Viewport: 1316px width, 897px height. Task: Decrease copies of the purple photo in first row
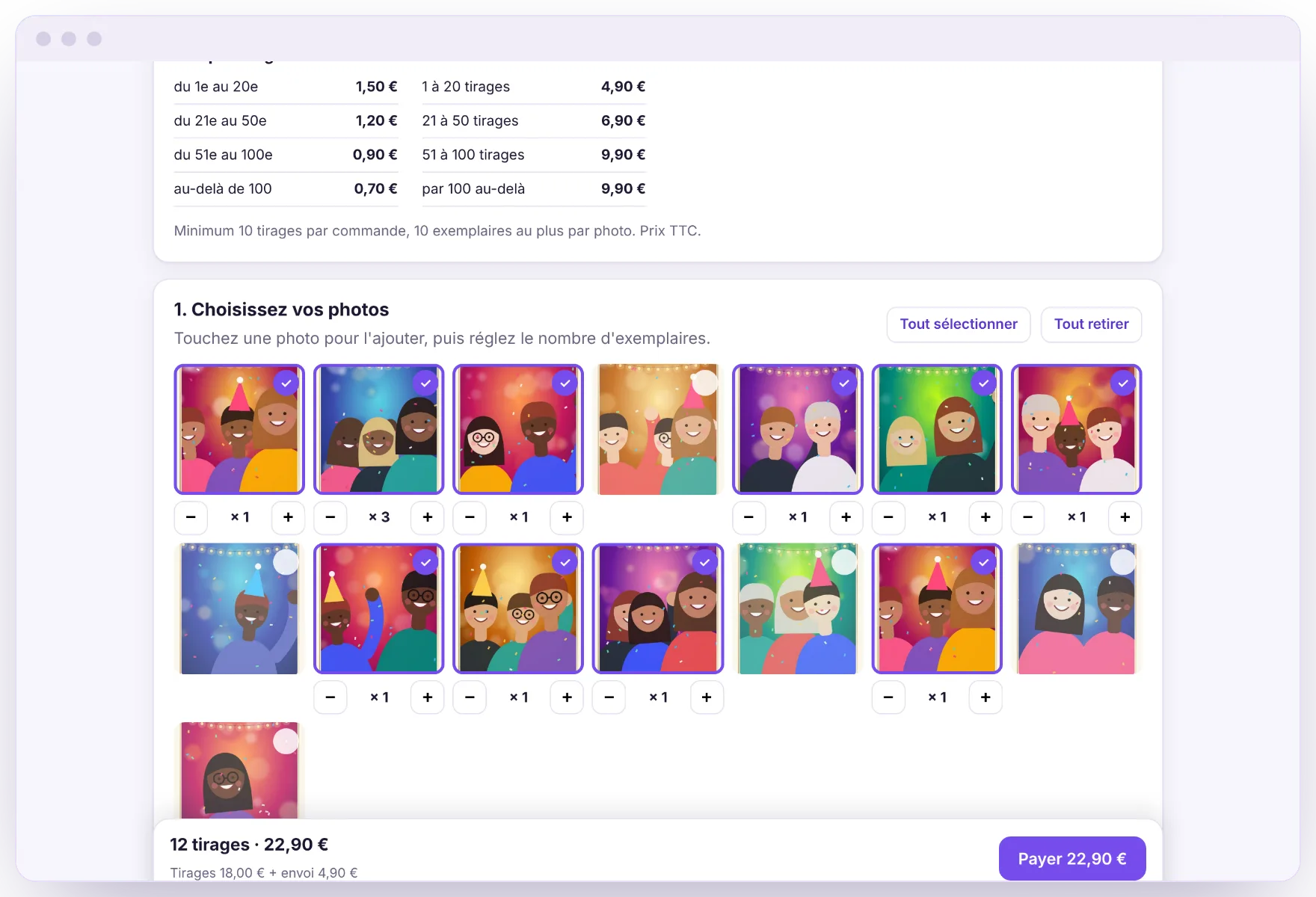748,517
